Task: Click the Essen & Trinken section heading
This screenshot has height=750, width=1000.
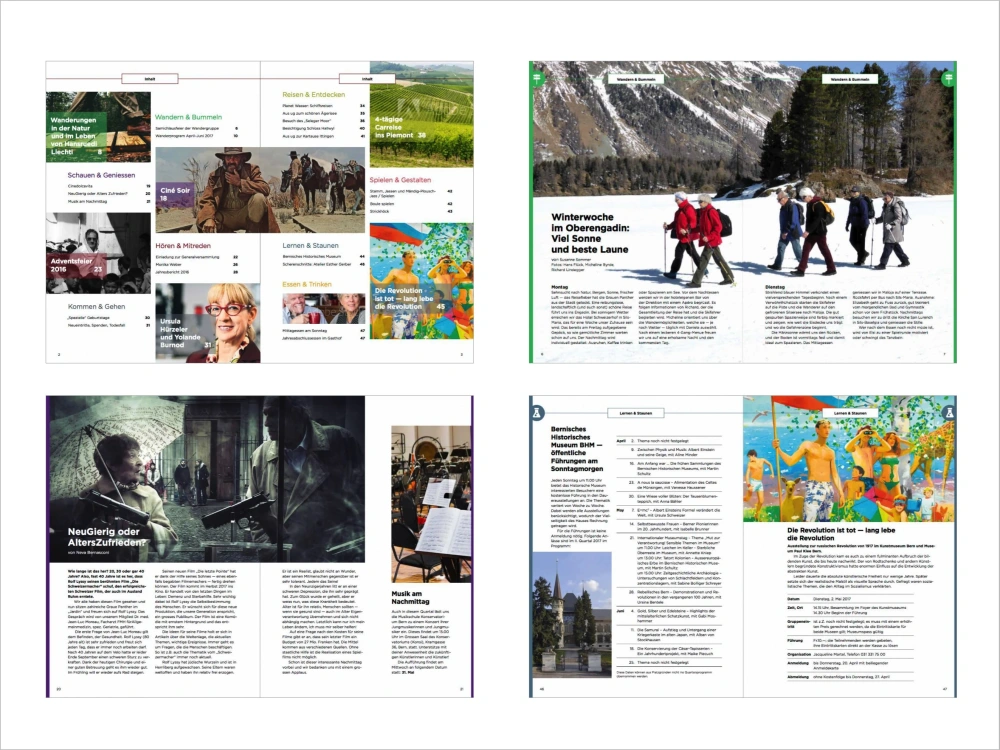Action: point(307,284)
